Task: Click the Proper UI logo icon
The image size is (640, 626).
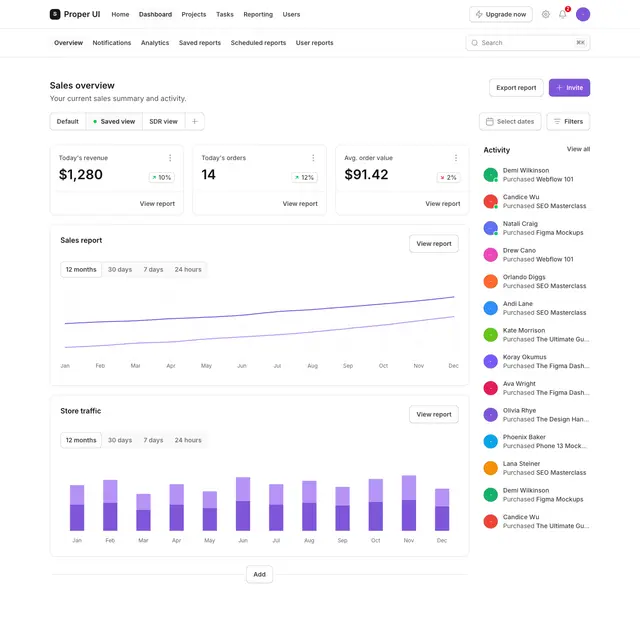Action: point(55,14)
